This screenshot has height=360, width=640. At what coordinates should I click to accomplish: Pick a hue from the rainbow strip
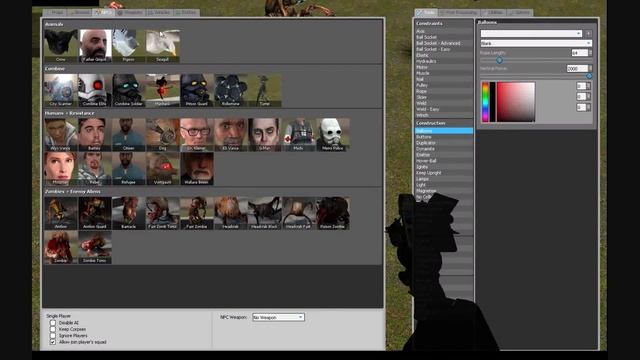[x=485, y=102]
